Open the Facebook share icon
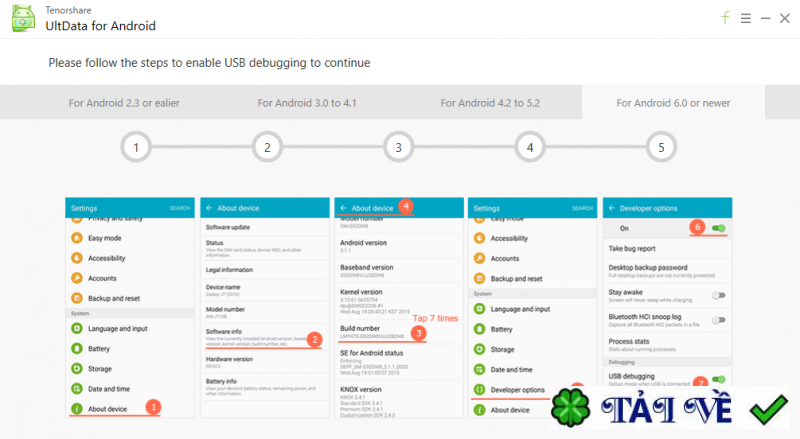 click(x=725, y=18)
